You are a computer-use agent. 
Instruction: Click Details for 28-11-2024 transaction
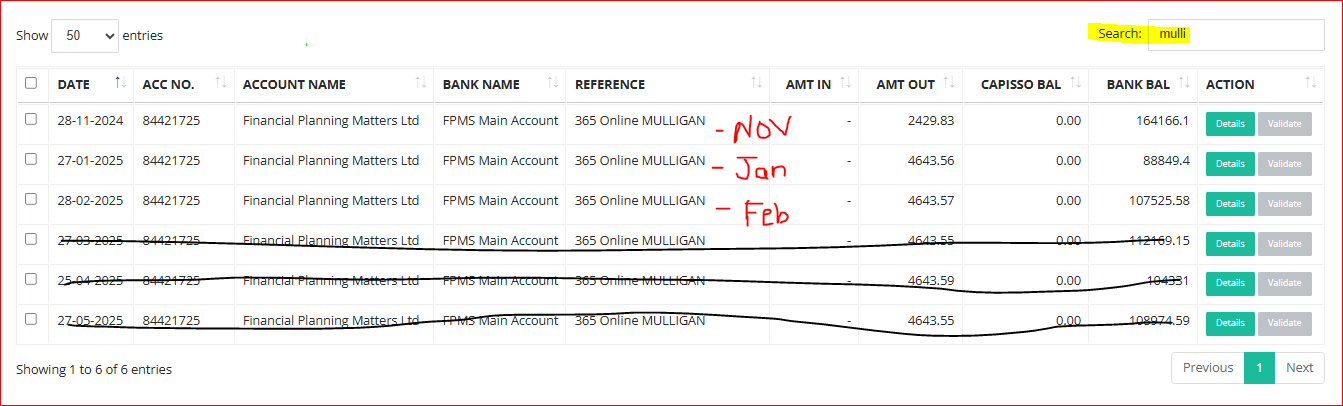tap(1230, 124)
